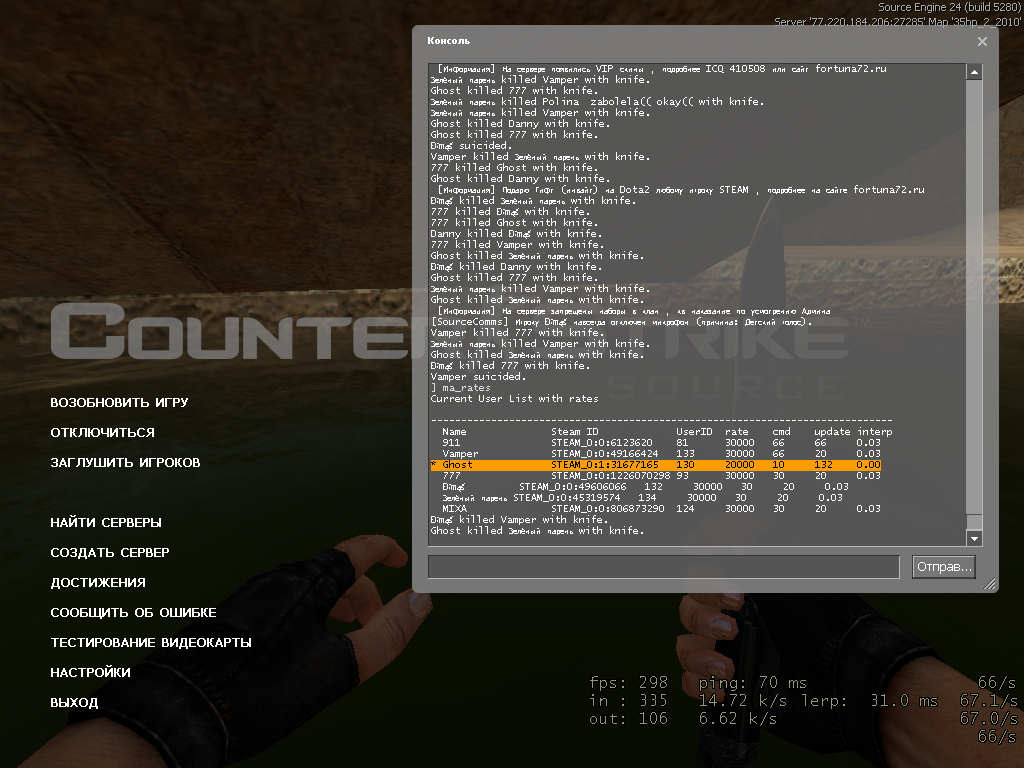Click the '[SourceComms]' console line
The height and width of the screenshot is (768, 1024).
point(622,322)
